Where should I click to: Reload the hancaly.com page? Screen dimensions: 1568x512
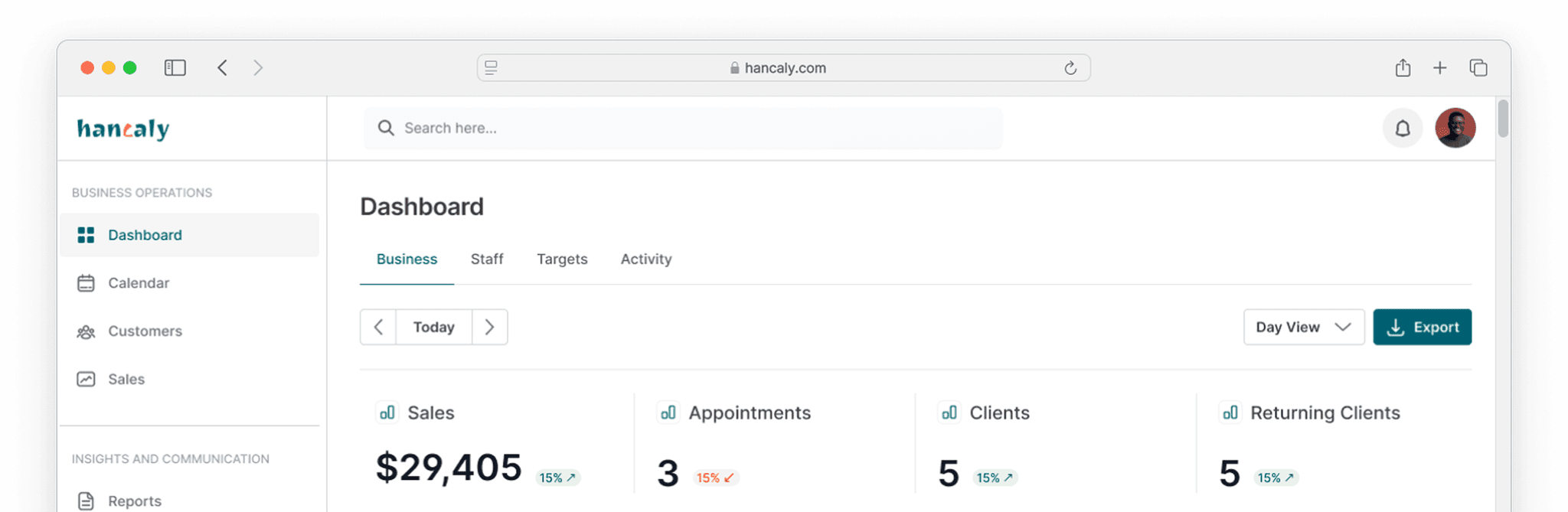click(x=1070, y=68)
